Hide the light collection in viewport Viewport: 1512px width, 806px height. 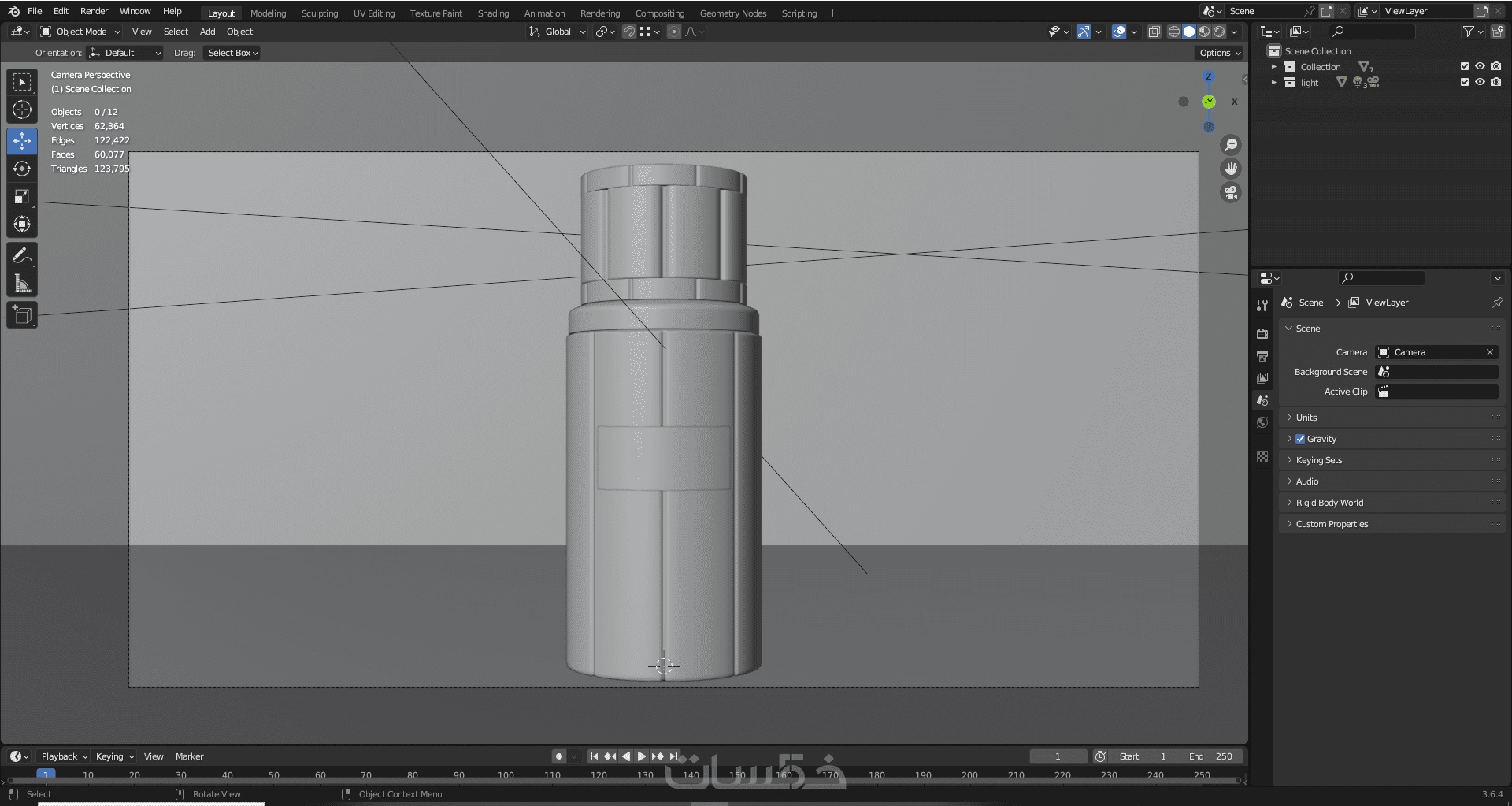(1480, 82)
